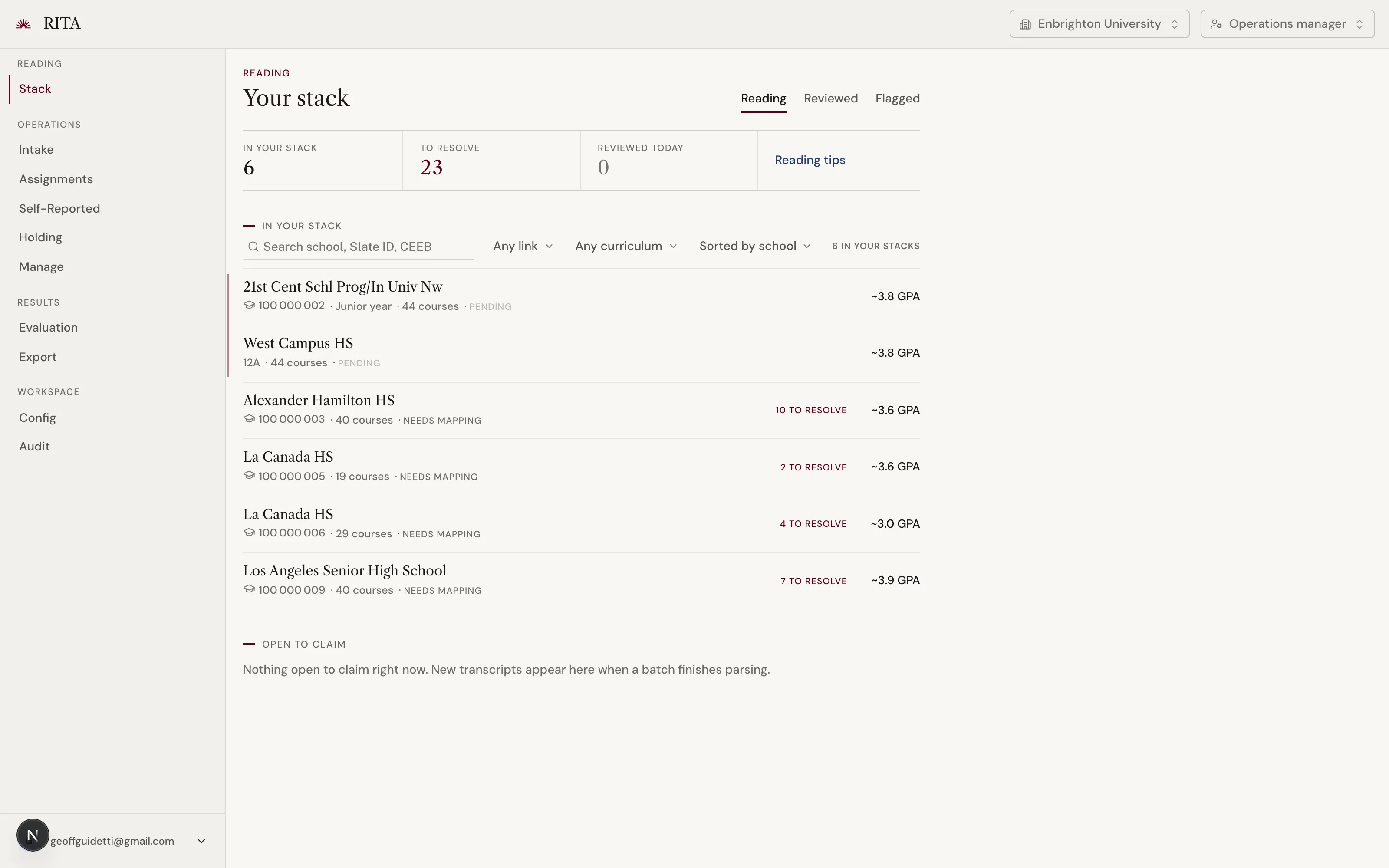The width and height of the screenshot is (1389, 868).
Task: Switch to the Reading tab
Action: pyautogui.click(x=764, y=99)
